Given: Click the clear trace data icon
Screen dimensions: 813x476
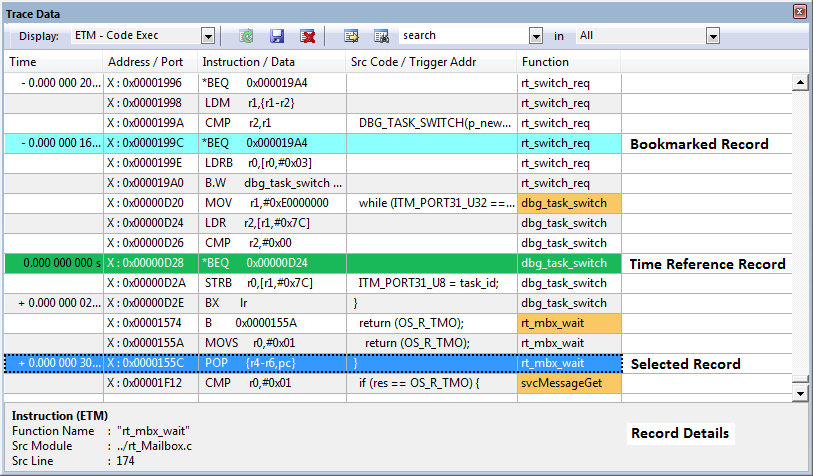Looking at the screenshot, I should (x=308, y=36).
